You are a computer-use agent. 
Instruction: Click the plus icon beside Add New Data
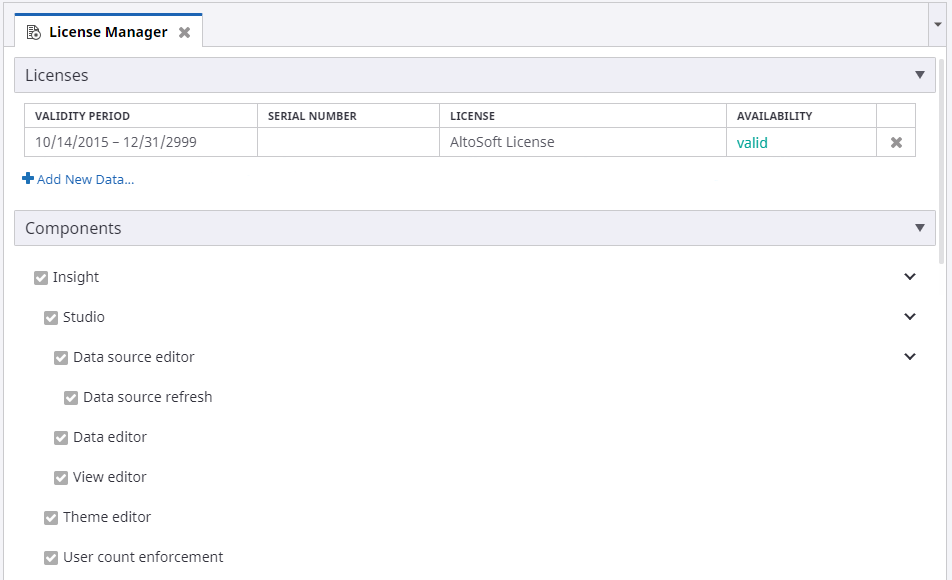(x=28, y=179)
